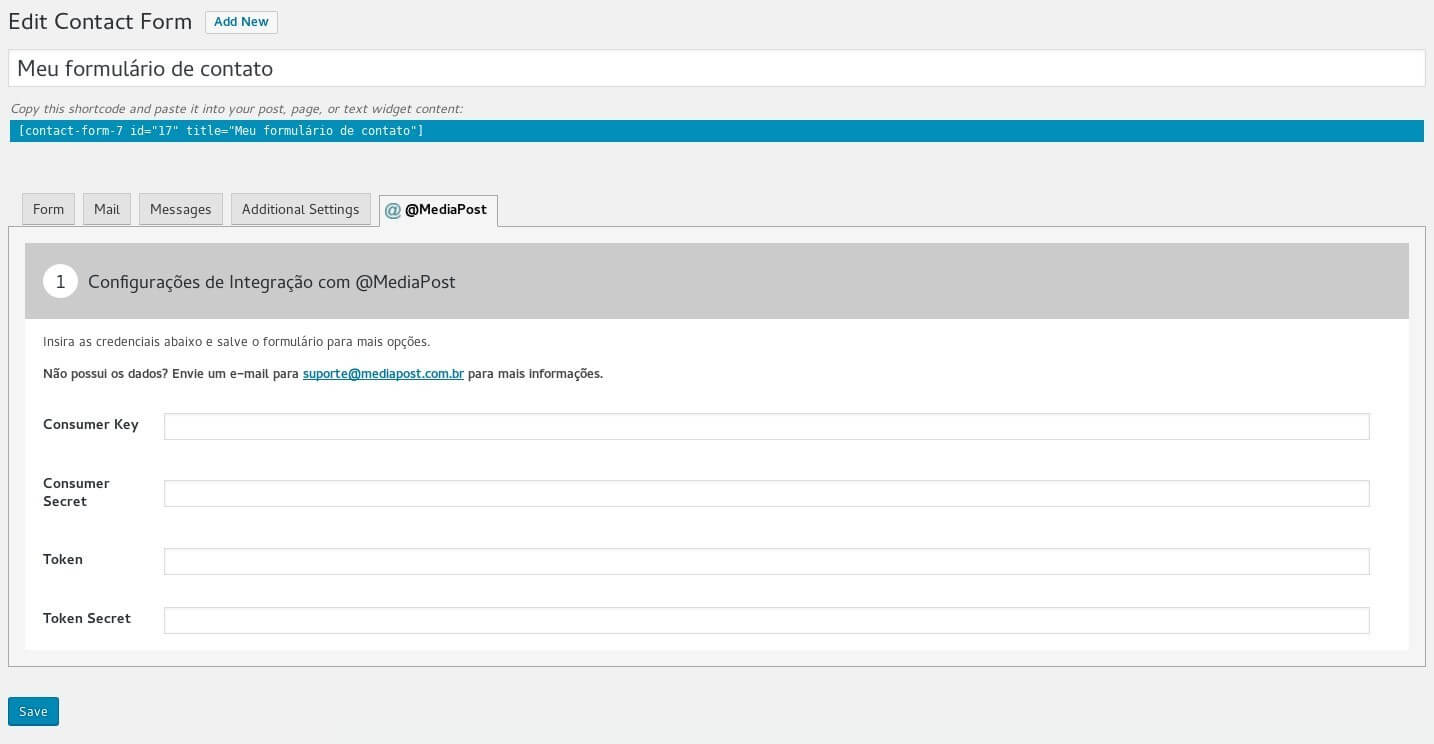Viewport: 1434px width, 744px height.
Task: Edit the form title field
Action: pos(716,68)
